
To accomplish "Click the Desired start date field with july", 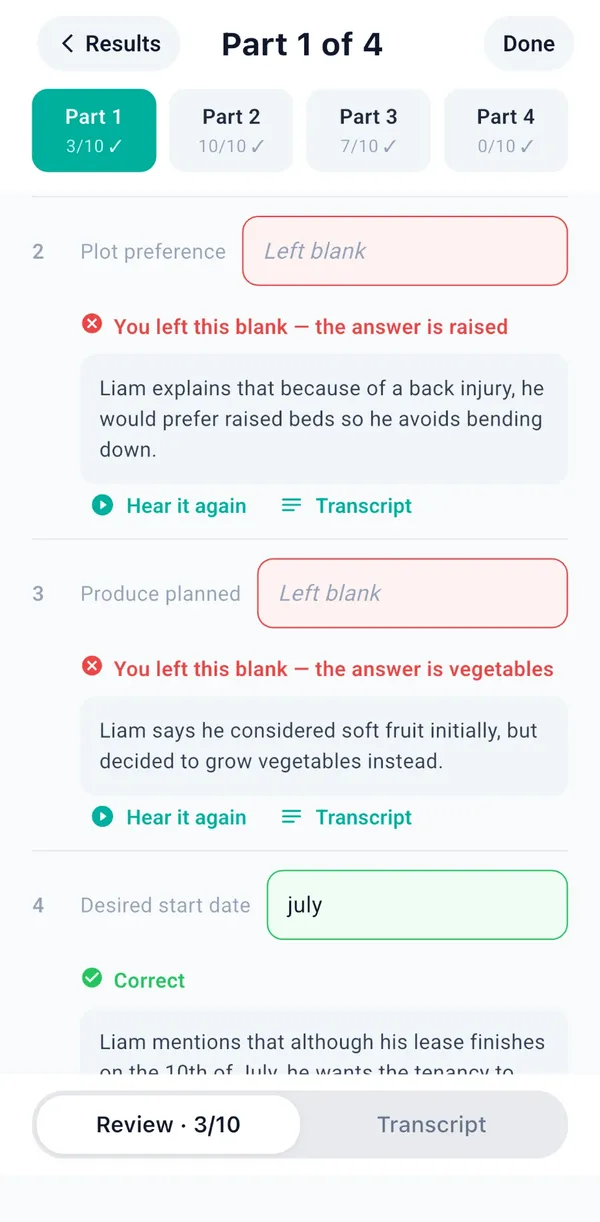I will [417, 905].
